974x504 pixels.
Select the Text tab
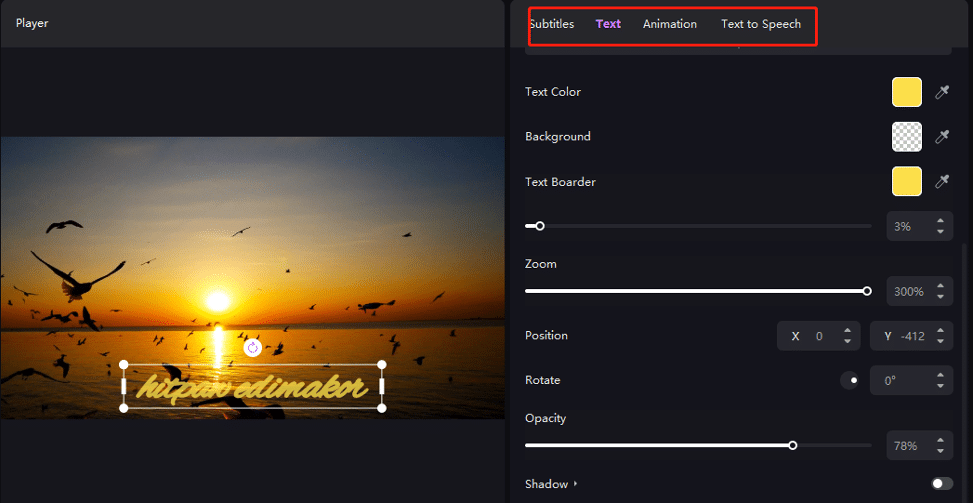click(608, 24)
